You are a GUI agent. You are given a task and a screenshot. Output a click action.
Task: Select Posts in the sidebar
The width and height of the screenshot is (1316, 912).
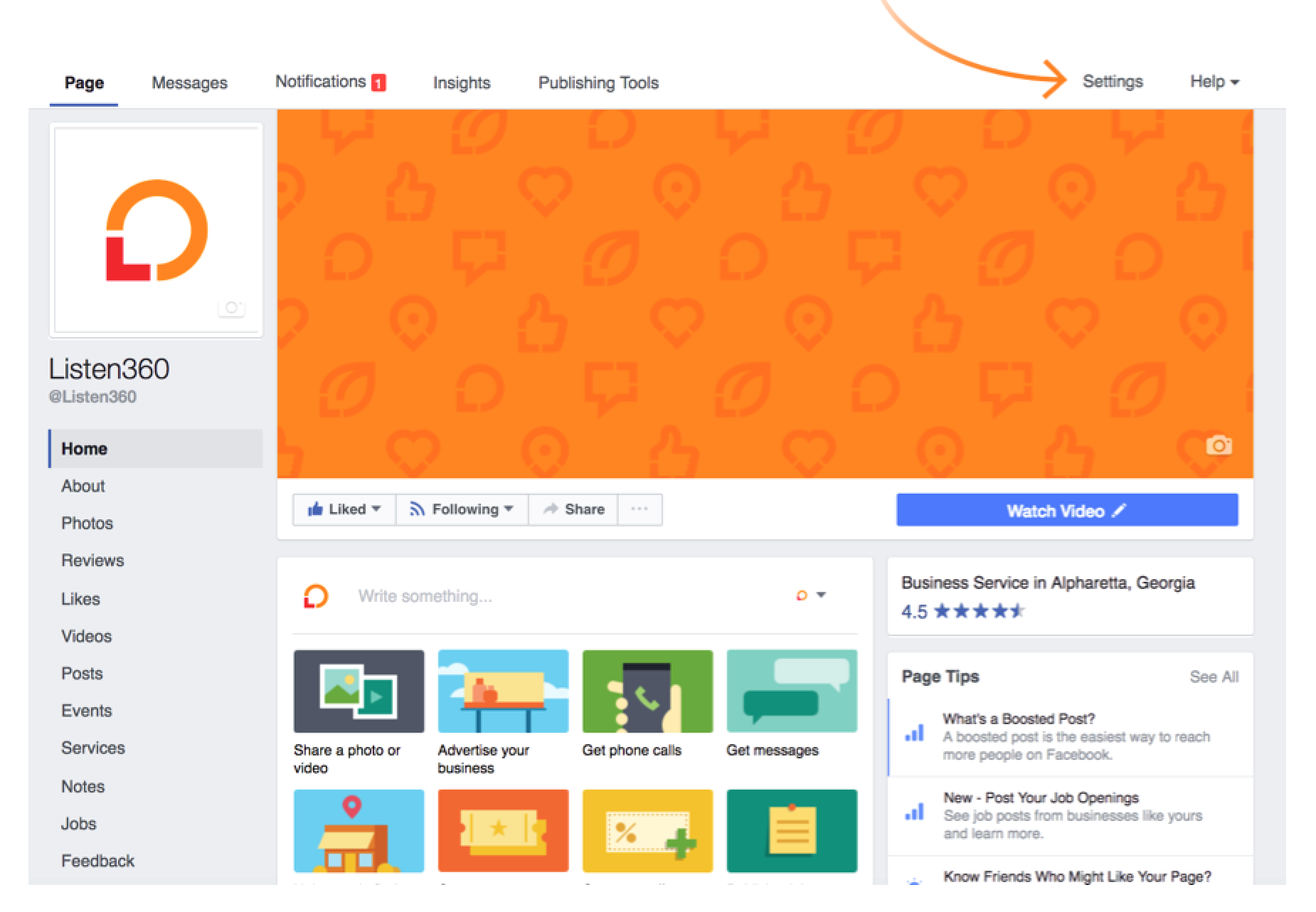82,673
